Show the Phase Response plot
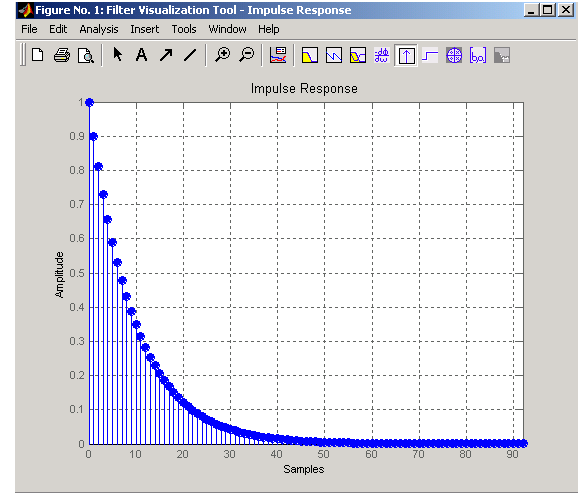The height and width of the screenshot is (493, 578). 334,56
